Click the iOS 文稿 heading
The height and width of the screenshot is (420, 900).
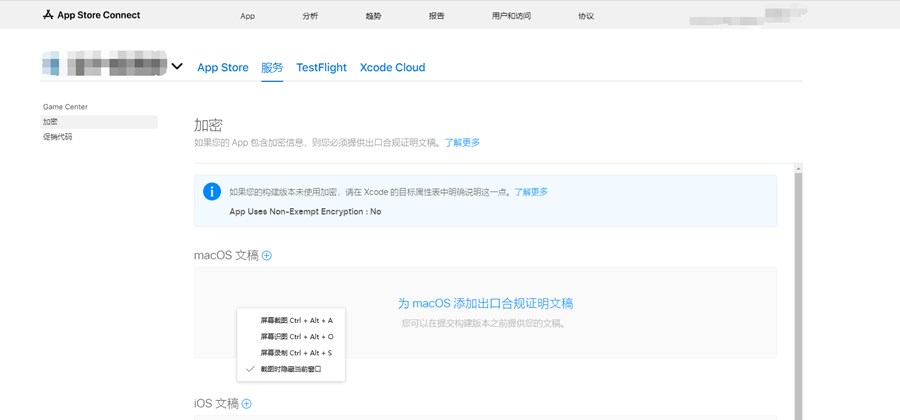[216, 404]
